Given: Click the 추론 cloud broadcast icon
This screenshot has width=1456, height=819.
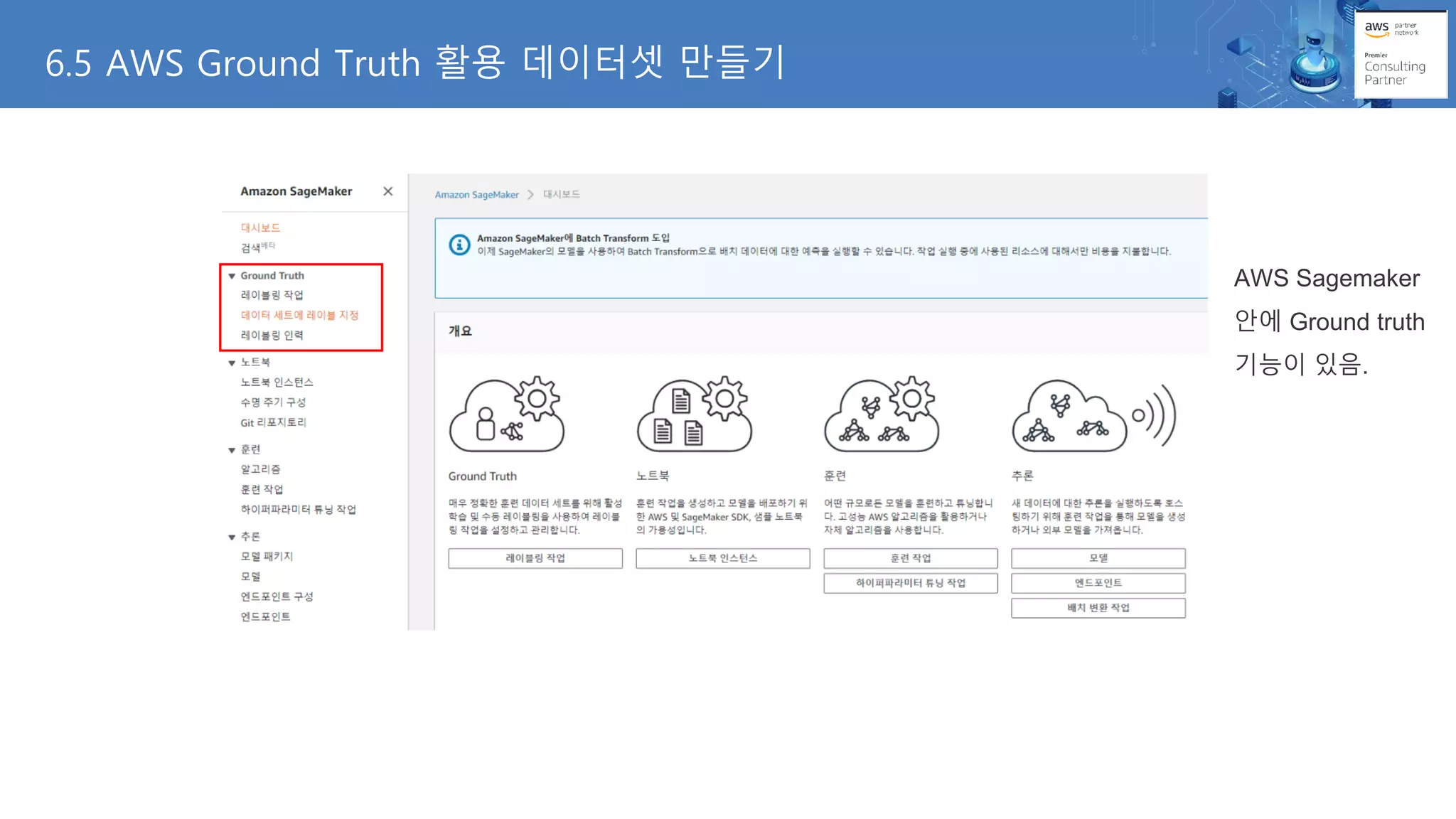Looking at the screenshot, I should point(1094,415).
